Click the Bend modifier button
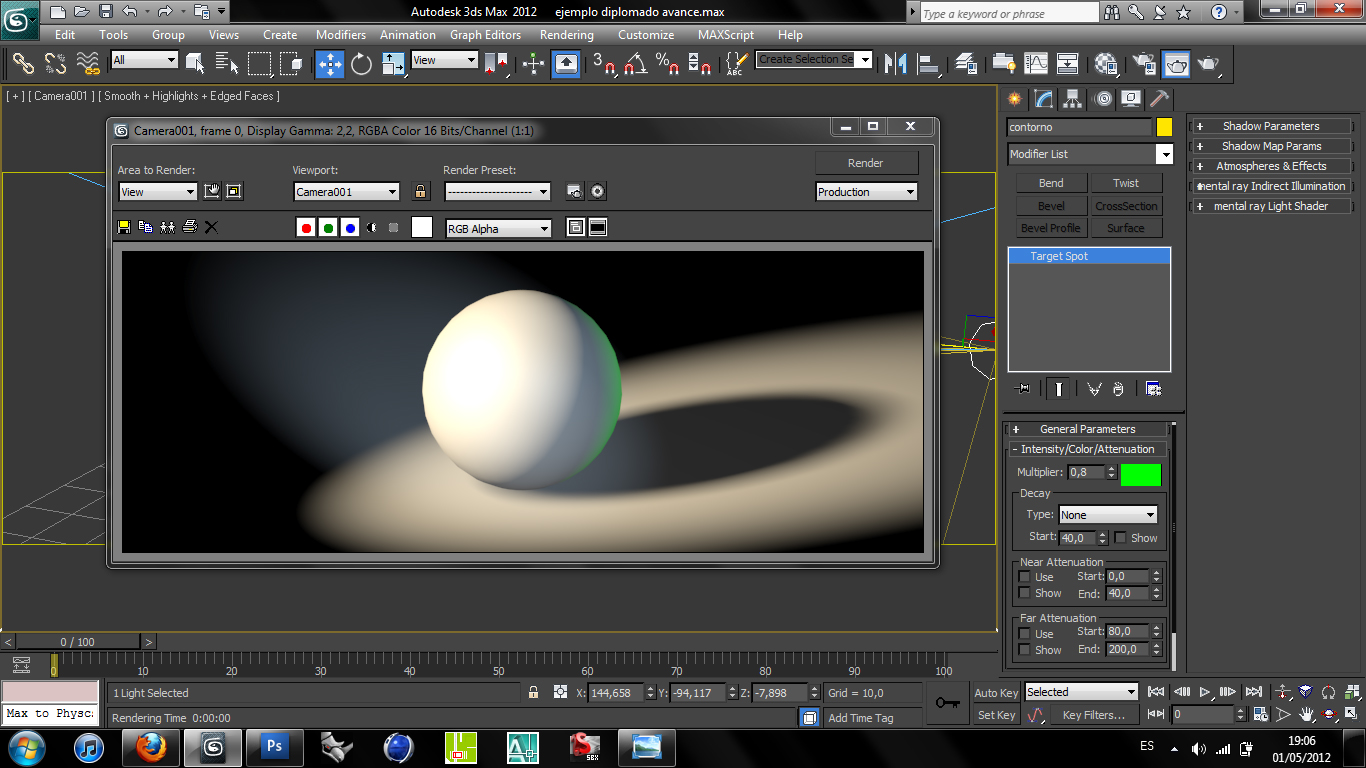The image size is (1366, 768). click(1050, 183)
